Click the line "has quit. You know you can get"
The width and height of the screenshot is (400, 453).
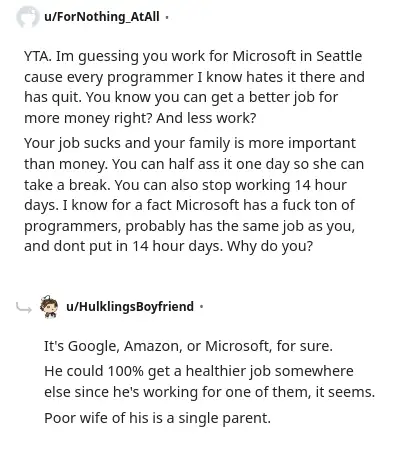tap(181, 97)
